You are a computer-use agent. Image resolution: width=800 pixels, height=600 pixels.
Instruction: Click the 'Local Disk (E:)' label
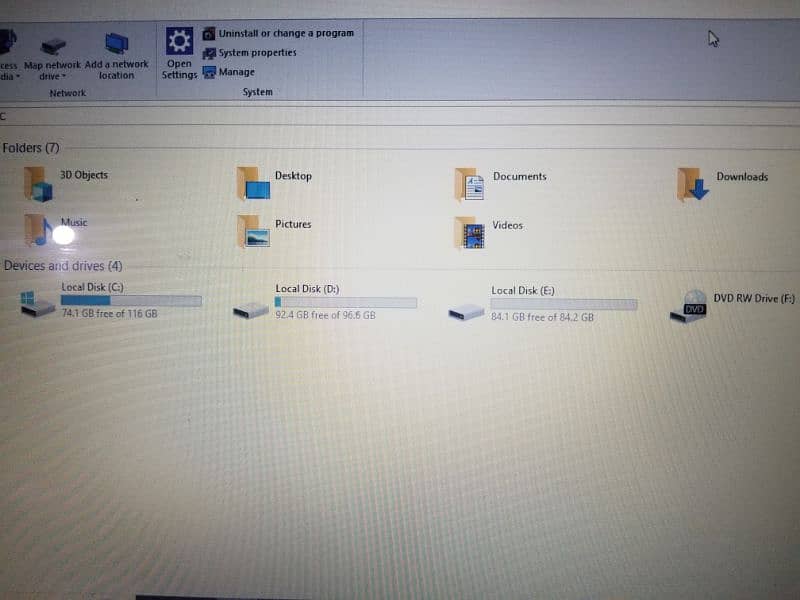point(523,291)
